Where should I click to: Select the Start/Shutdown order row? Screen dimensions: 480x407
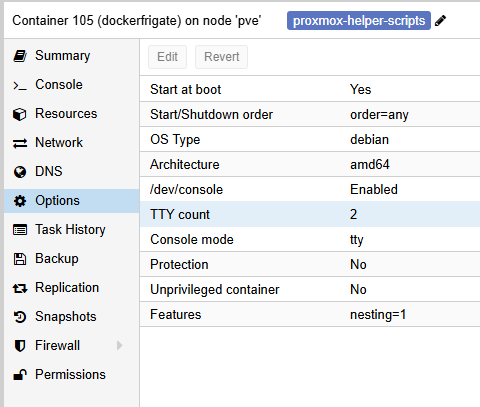point(310,114)
